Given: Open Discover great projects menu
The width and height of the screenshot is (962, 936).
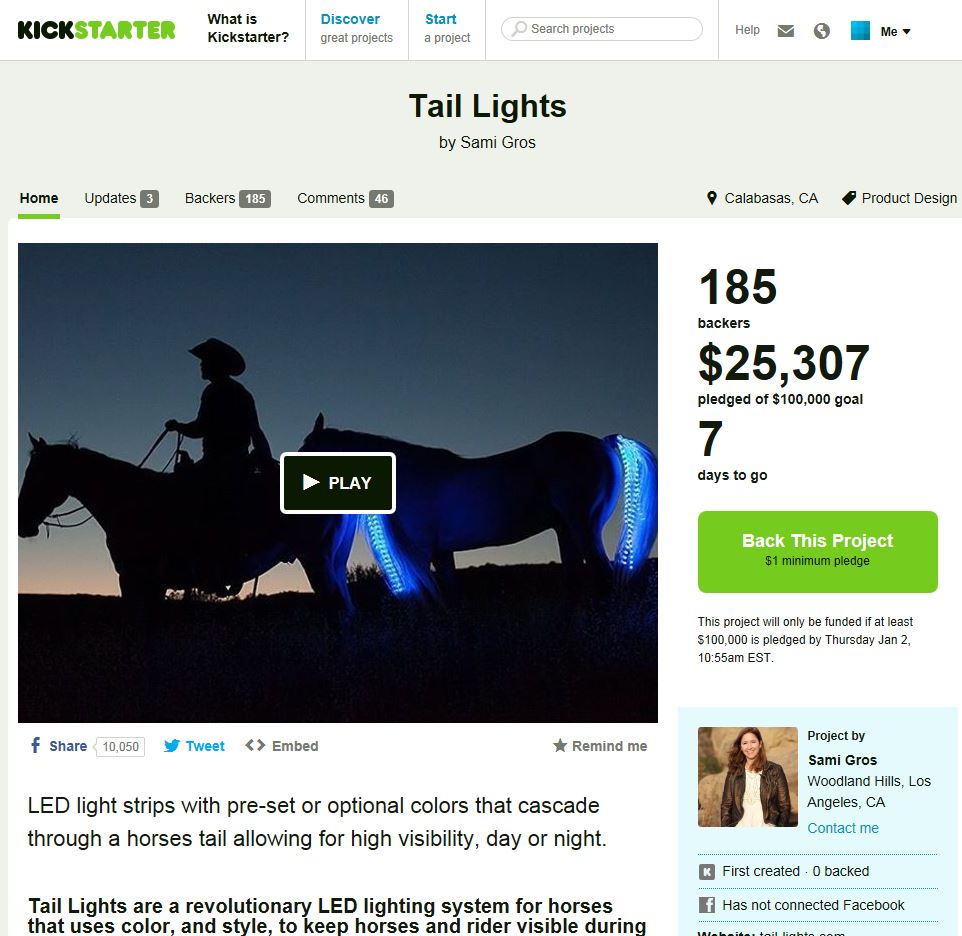Looking at the screenshot, I should click(x=356, y=29).
